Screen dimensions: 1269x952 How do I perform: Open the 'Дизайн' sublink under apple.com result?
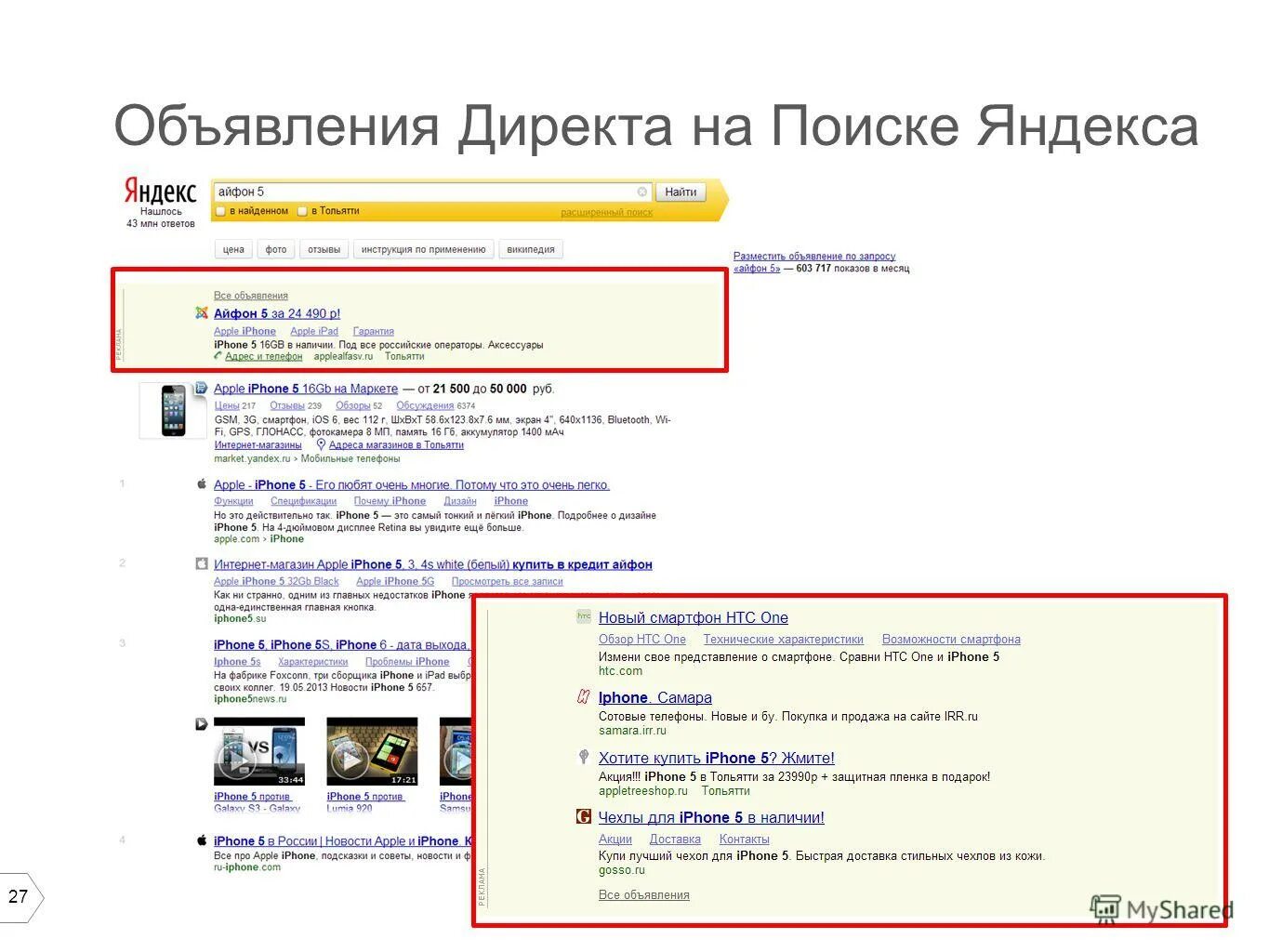point(460,501)
